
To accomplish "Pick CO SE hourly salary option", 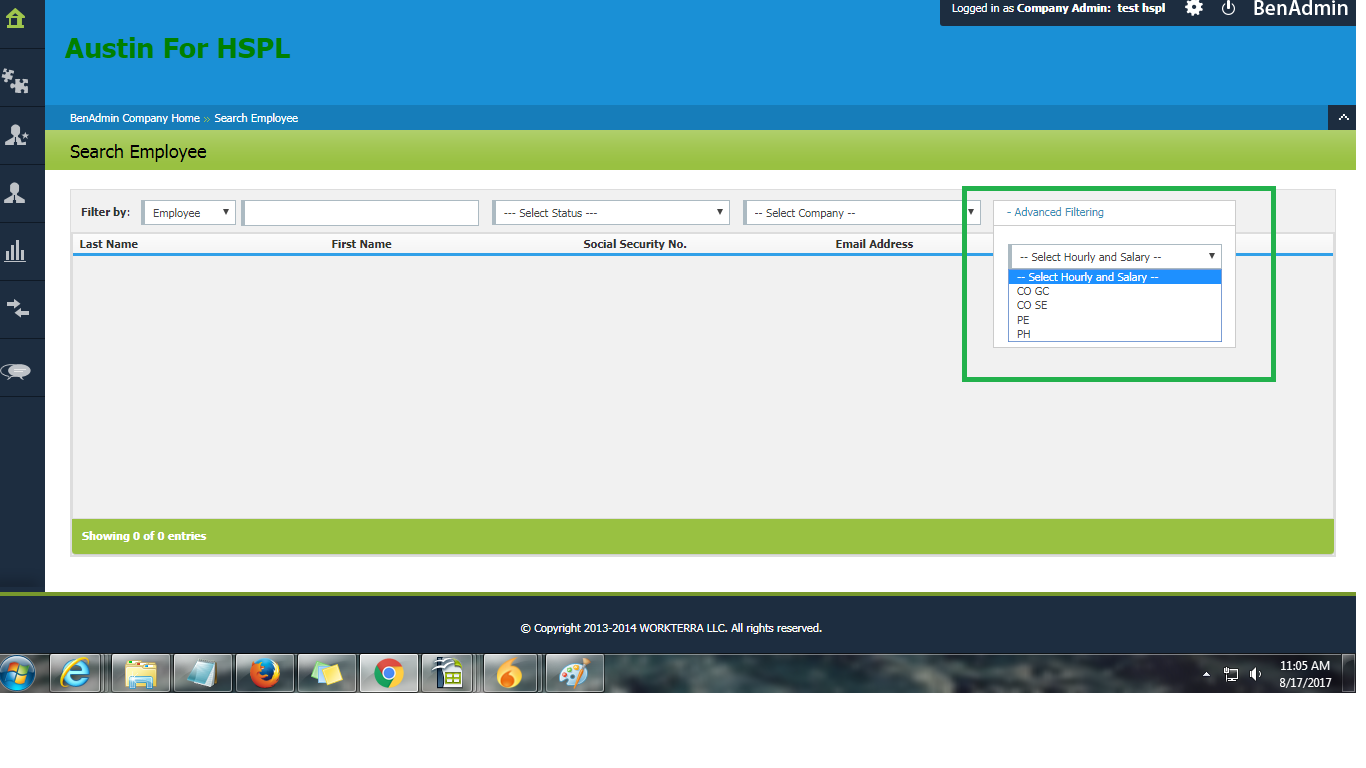I will point(1032,306).
